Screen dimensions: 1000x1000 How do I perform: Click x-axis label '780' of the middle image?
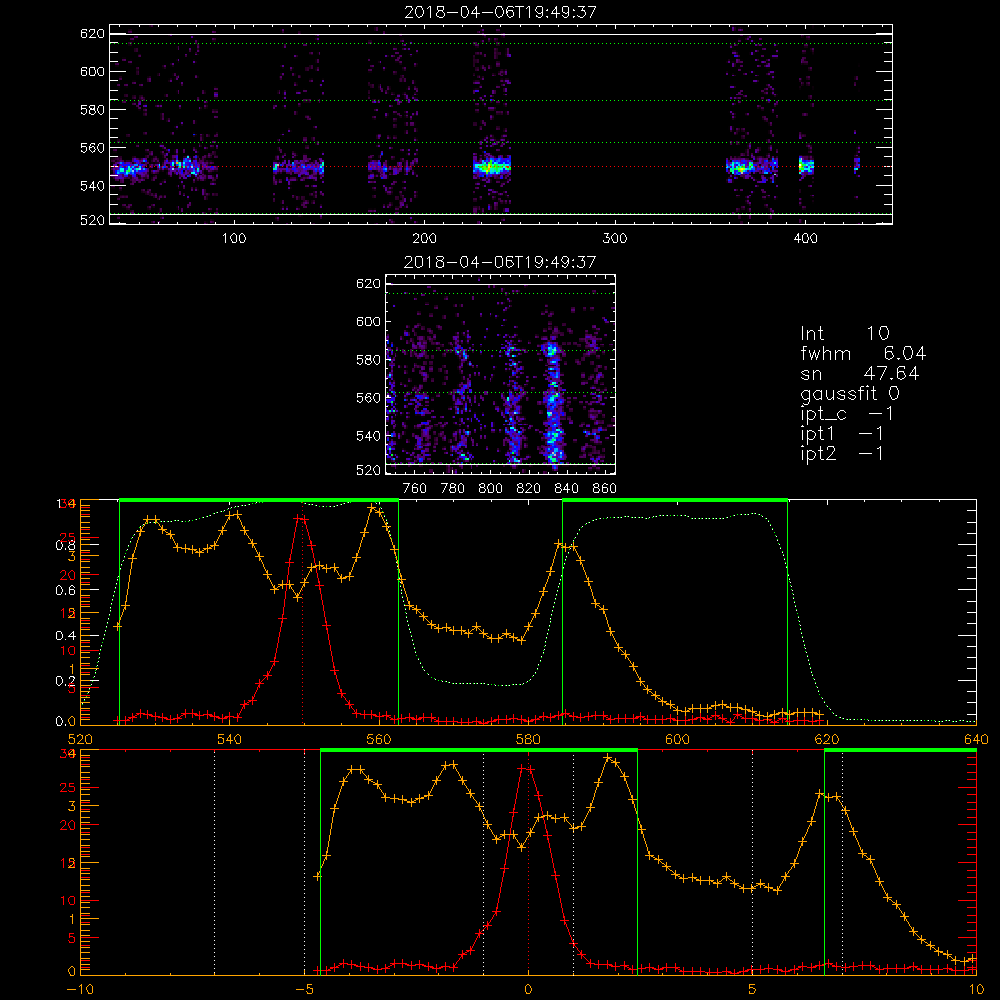click(x=453, y=489)
